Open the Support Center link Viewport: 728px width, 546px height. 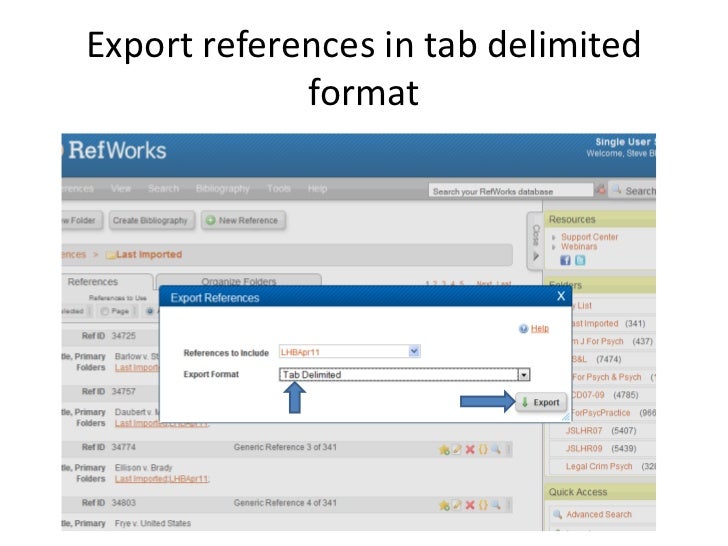pyautogui.click(x=590, y=237)
